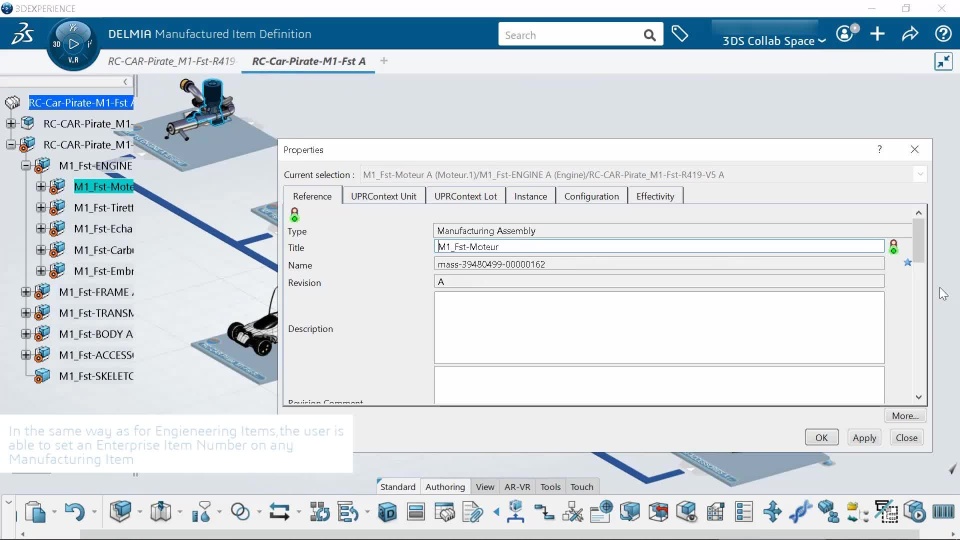
Task: Toggle the expand view icon top right
Action: (943, 61)
